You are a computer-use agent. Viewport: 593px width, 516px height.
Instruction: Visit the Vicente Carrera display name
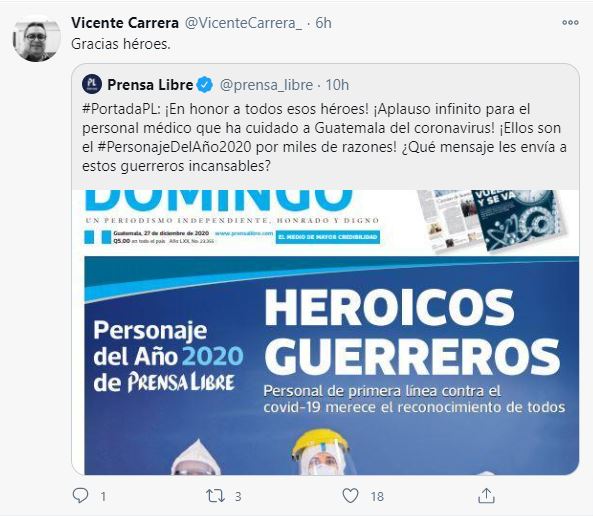(x=125, y=23)
